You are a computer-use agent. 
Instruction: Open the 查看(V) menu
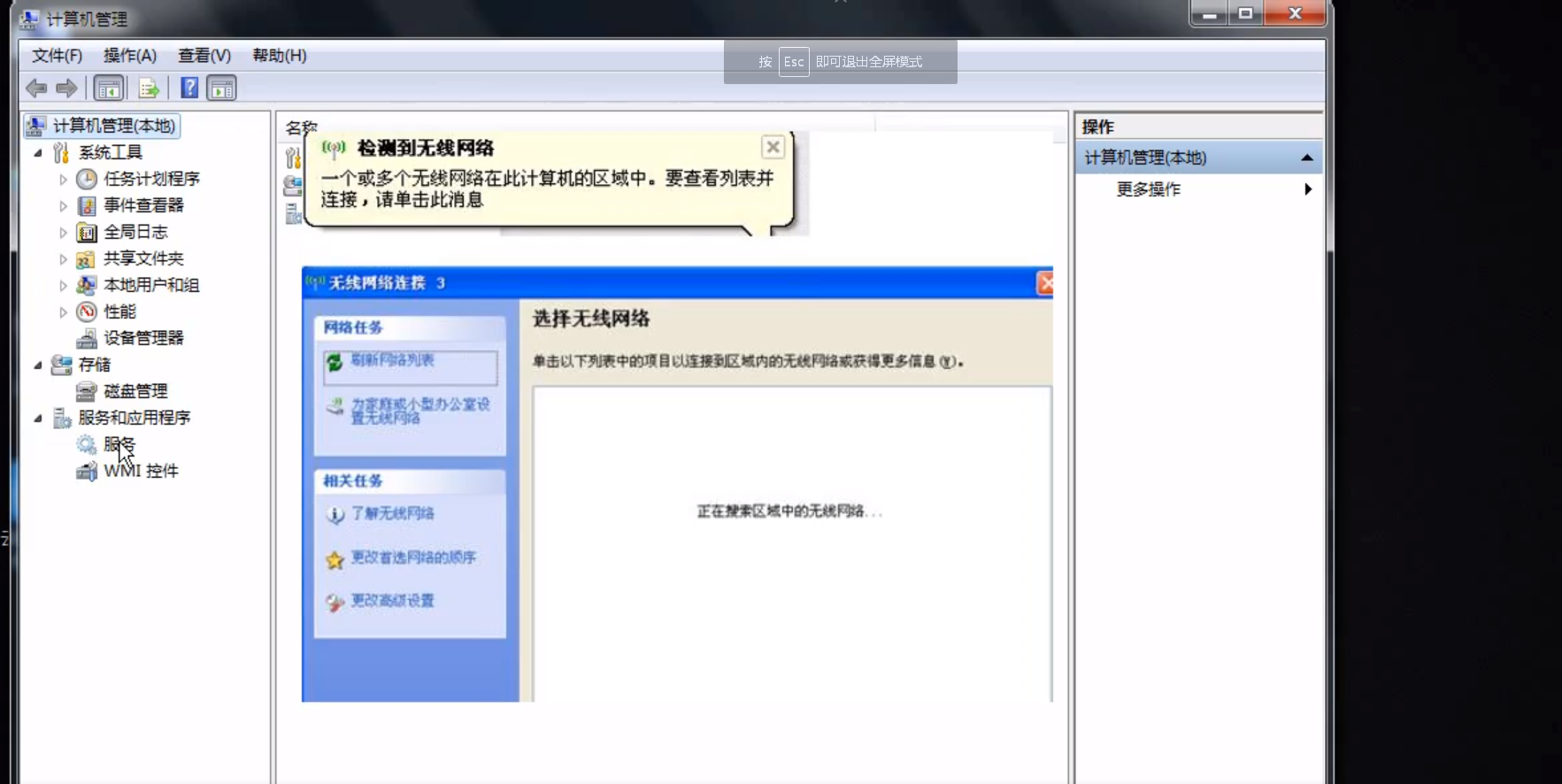point(204,56)
